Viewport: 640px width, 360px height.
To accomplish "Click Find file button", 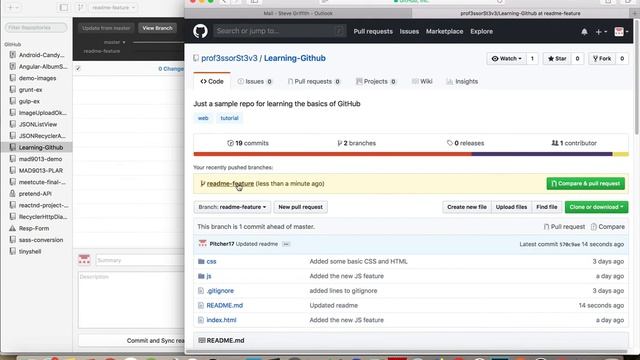I will pos(547,207).
